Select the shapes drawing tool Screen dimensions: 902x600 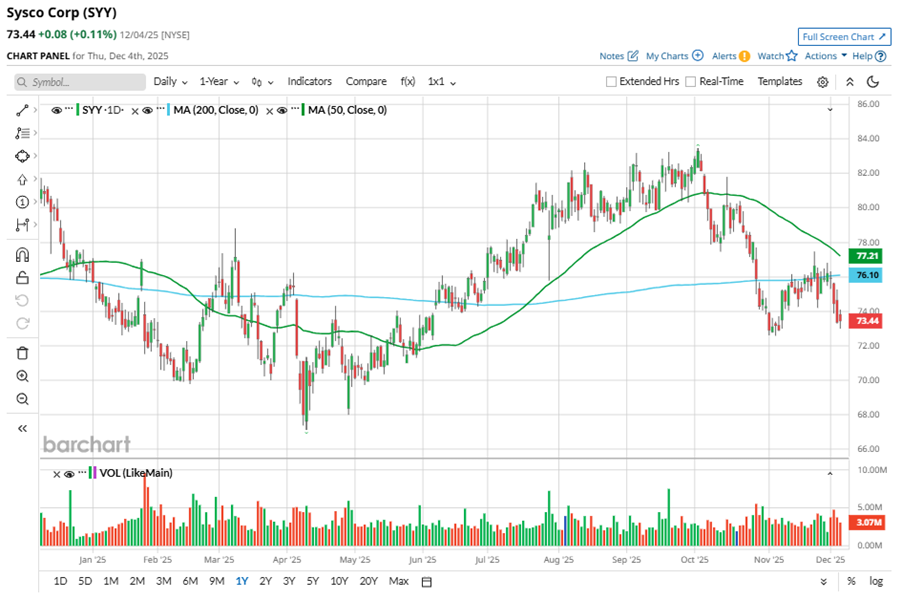pyautogui.click(x=22, y=156)
